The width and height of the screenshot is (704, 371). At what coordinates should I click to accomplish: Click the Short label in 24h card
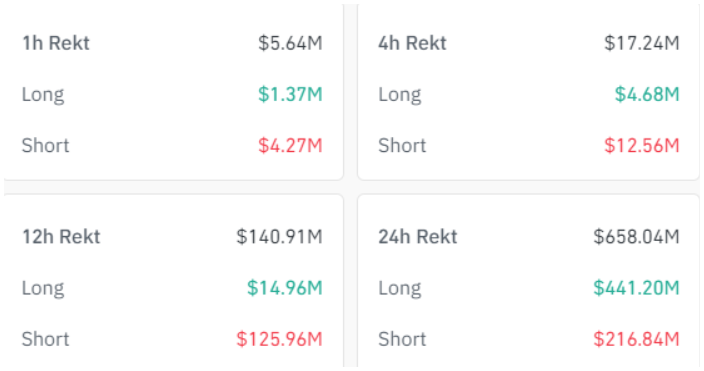click(x=402, y=339)
